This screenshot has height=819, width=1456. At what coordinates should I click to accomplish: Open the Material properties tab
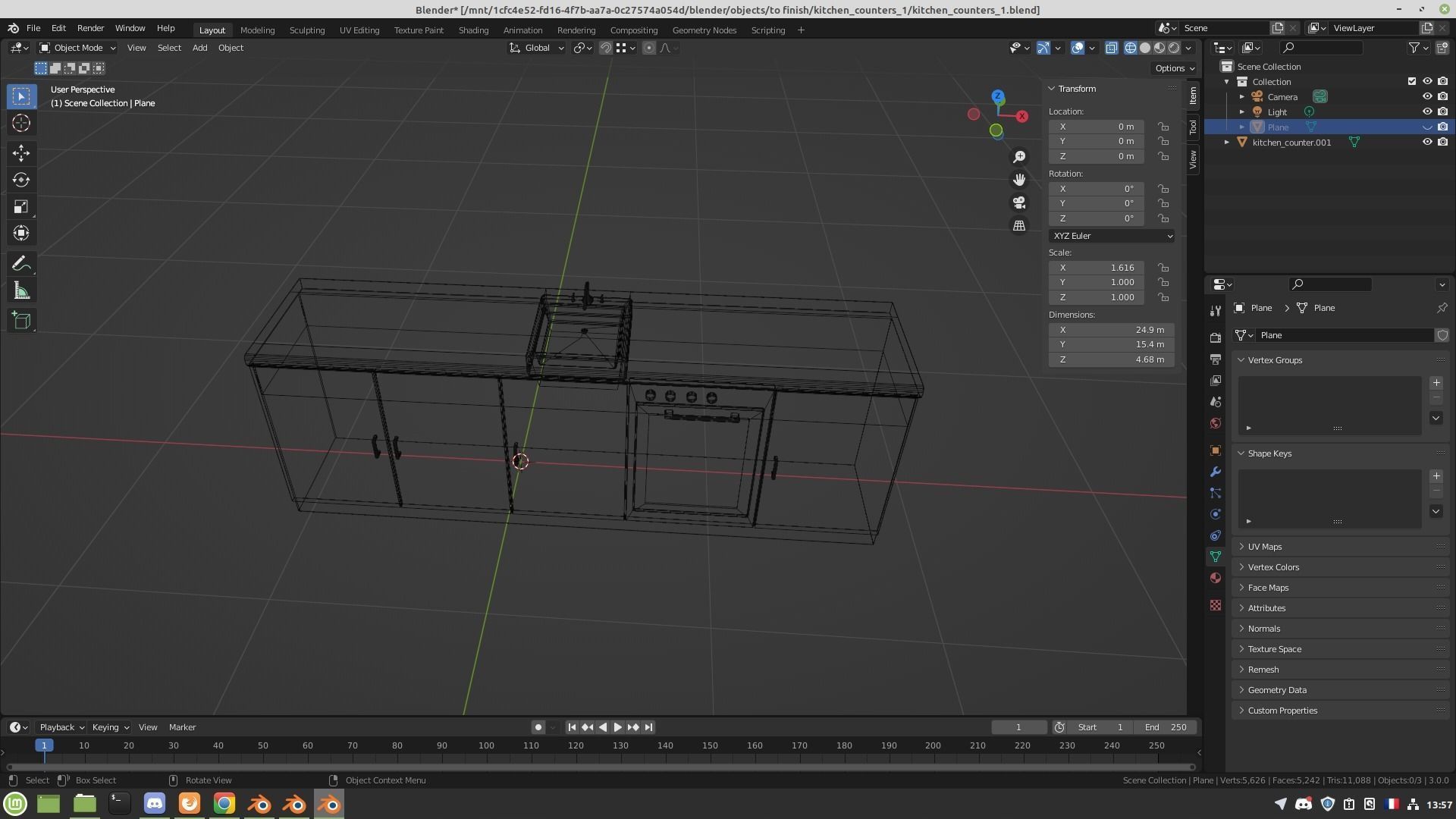pos(1216,578)
